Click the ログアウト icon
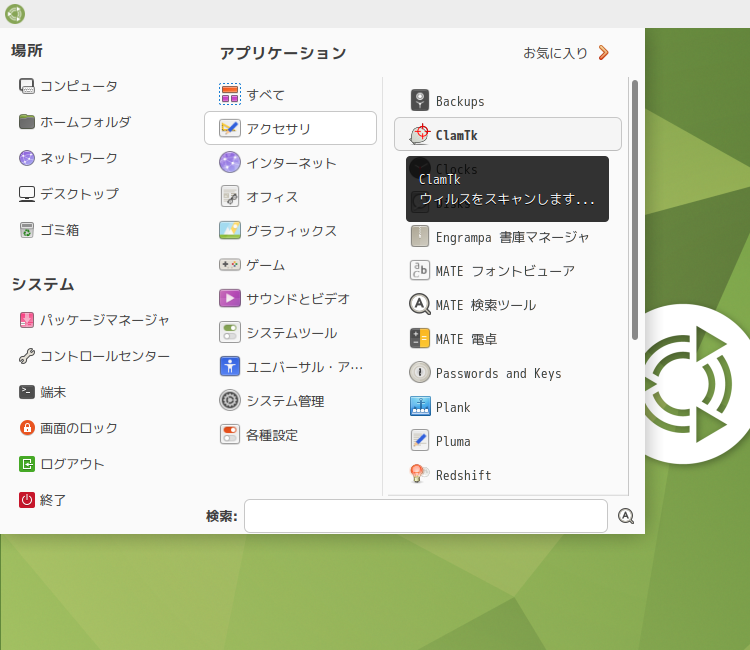750x650 pixels. 27,464
